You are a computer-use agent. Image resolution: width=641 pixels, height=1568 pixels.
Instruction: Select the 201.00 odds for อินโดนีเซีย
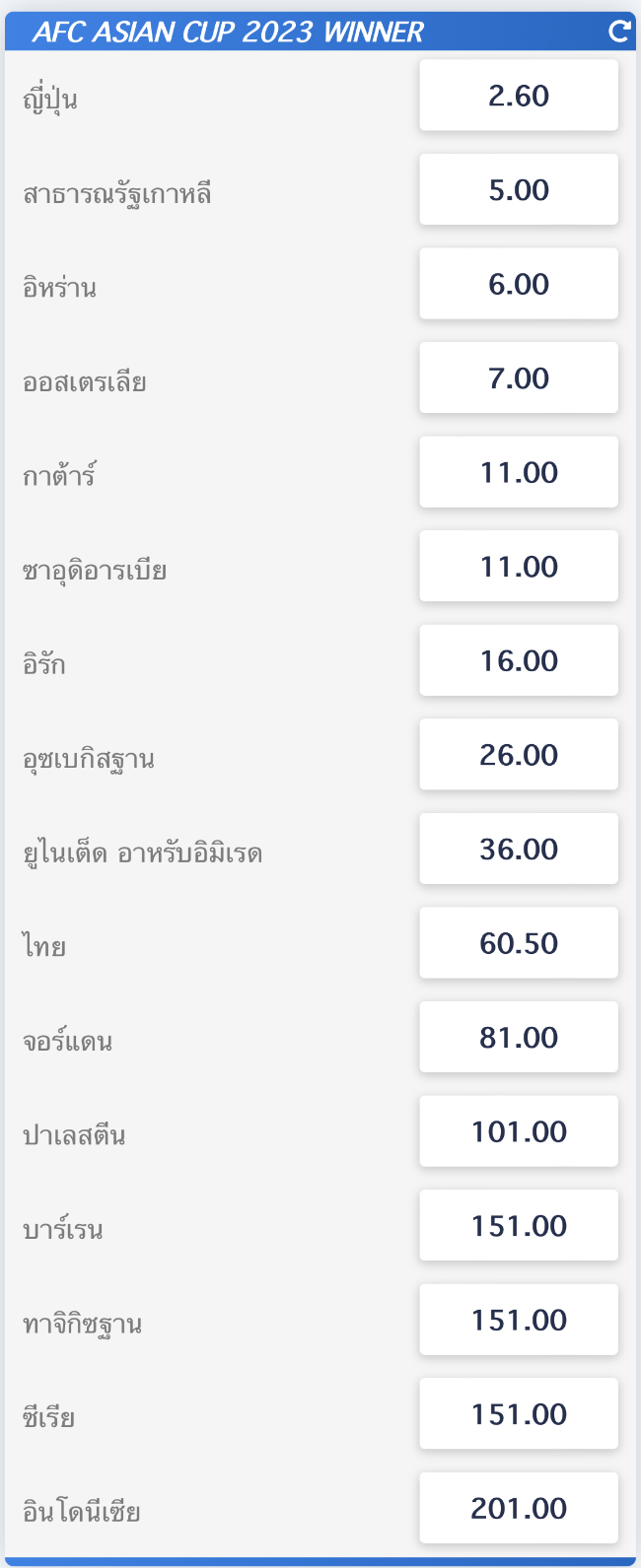pyautogui.click(x=519, y=1507)
